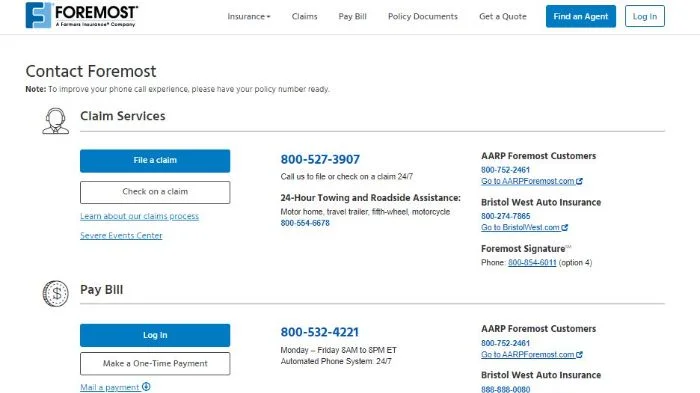Viewport: 700px width, 393px height.
Task: Call claims number 800-527-3907
Action: [x=320, y=159]
